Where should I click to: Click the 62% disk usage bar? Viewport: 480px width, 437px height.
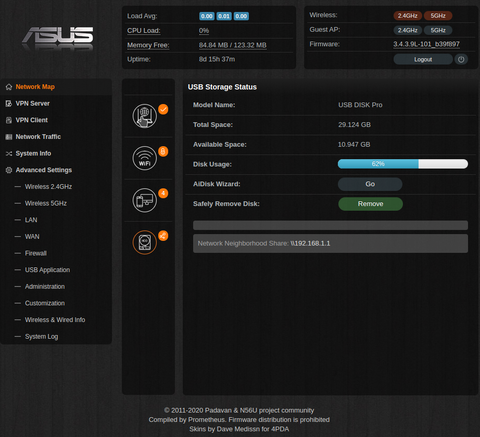tap(403, 164)
